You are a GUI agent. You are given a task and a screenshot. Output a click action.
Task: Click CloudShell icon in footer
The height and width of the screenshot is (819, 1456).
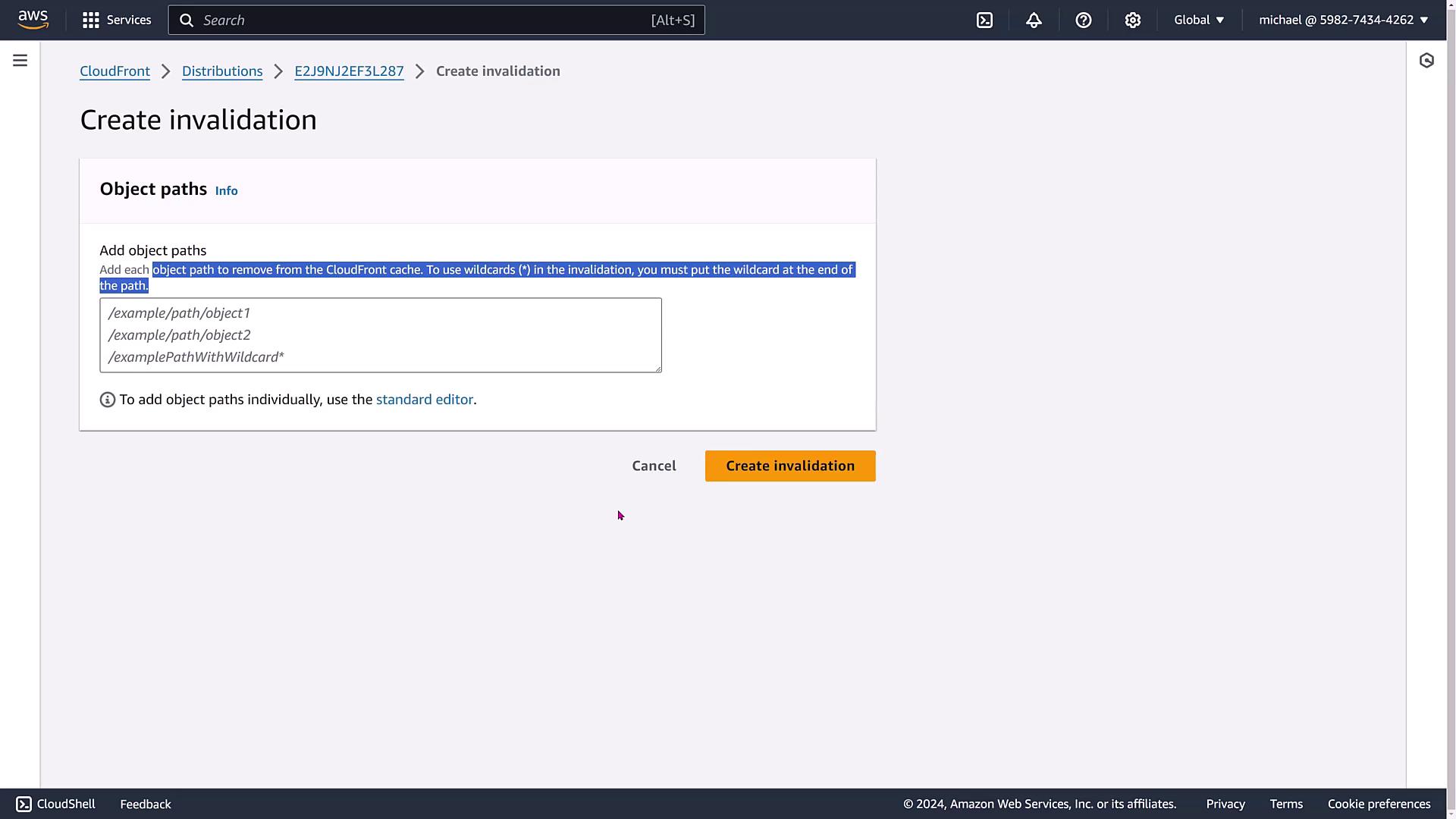24,804
